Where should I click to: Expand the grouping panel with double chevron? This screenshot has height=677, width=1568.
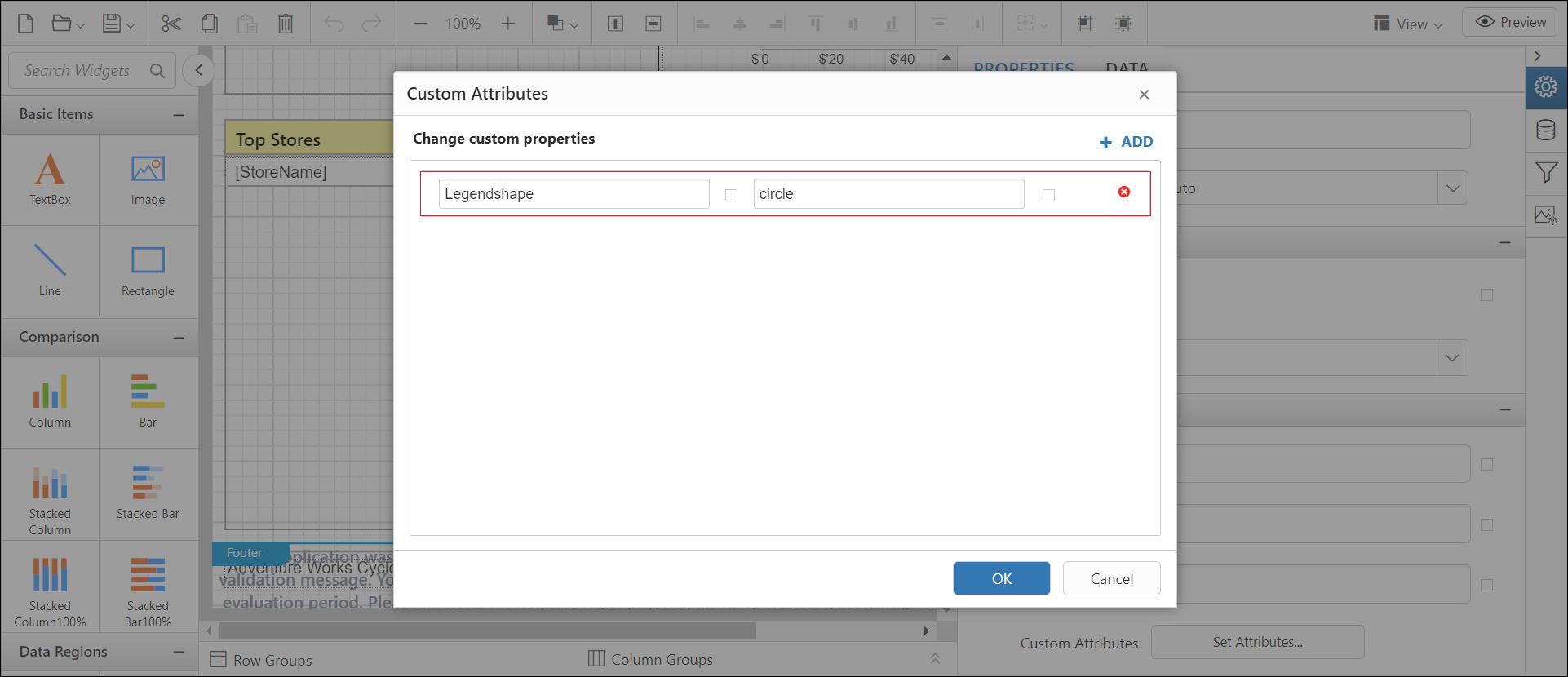[935, 658]
